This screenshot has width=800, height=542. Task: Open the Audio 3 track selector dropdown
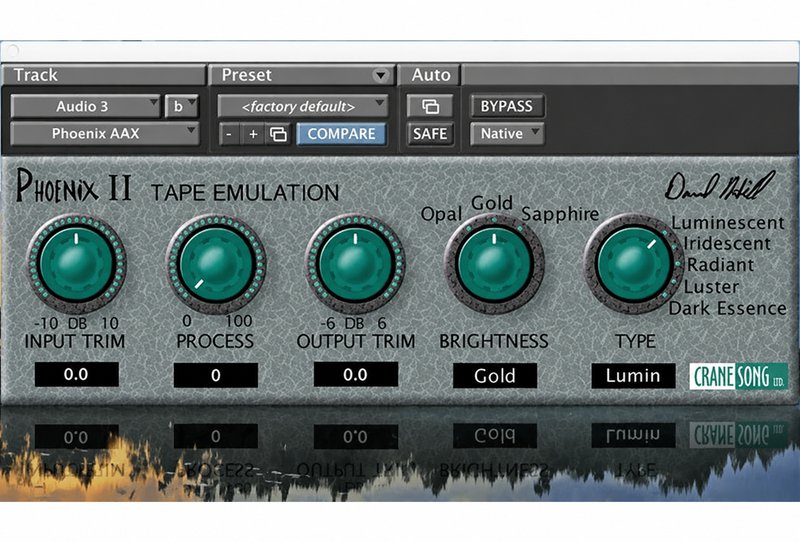click(85, 106)
